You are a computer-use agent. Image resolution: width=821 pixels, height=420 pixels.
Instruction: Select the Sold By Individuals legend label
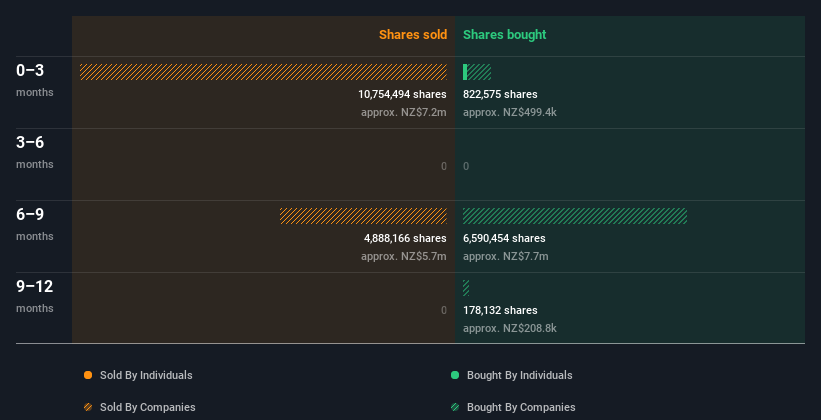coord(146,375)
